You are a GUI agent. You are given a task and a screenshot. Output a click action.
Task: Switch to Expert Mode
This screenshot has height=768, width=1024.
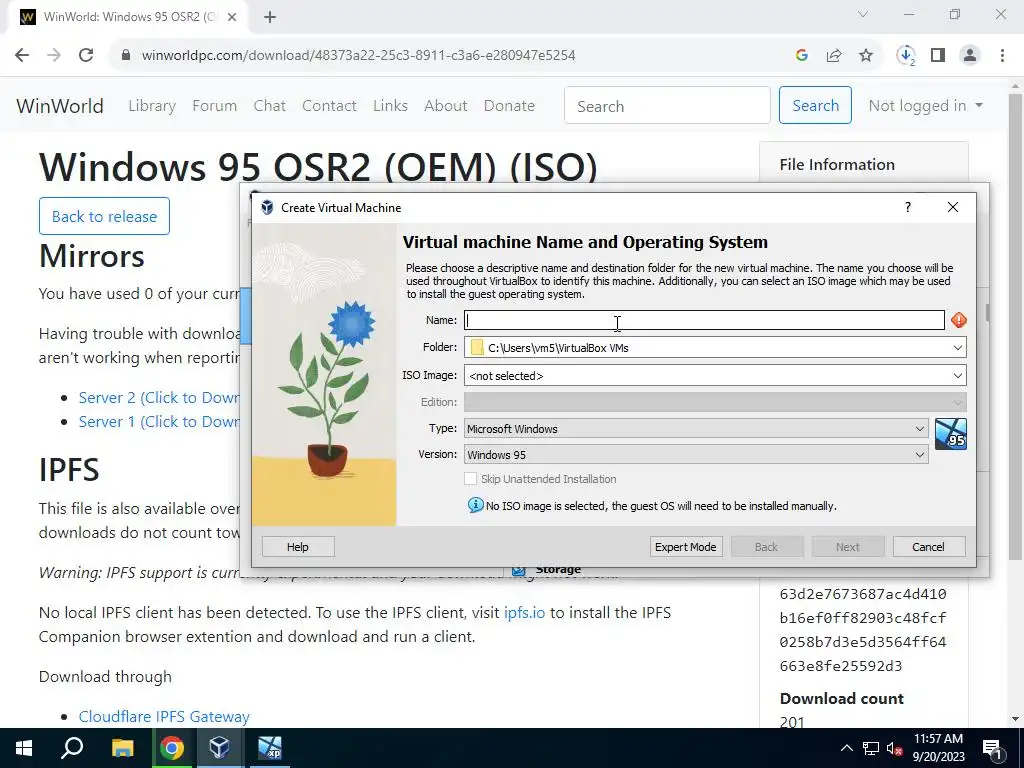coord(686,547)
